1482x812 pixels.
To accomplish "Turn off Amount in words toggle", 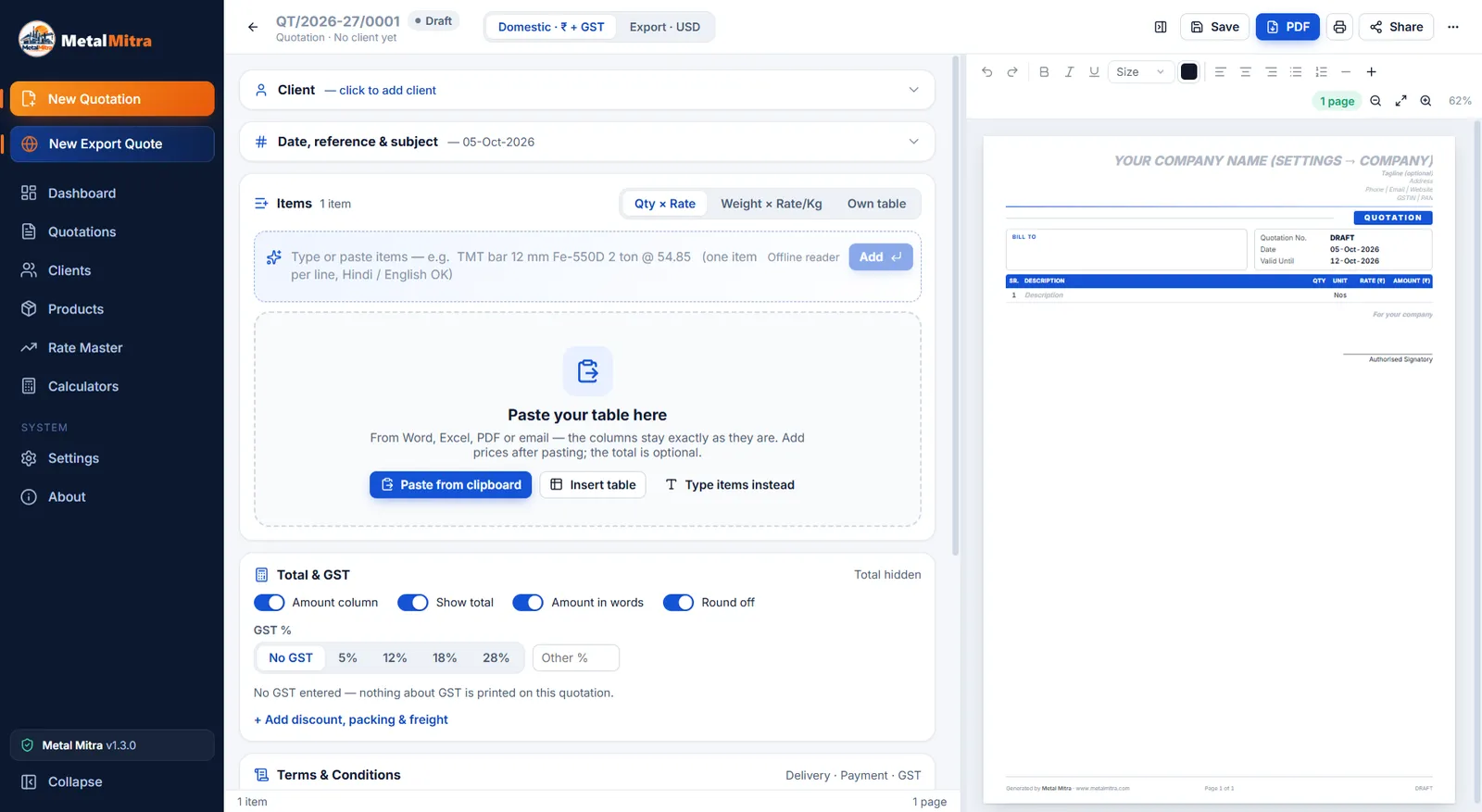I will (528, 603).
